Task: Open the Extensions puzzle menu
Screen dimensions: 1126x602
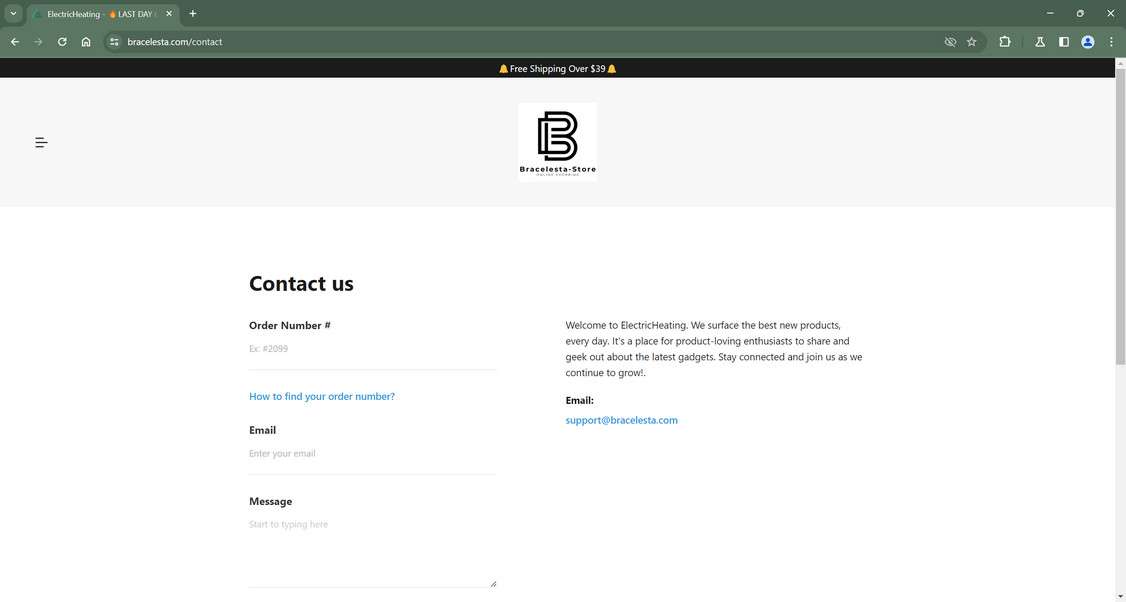Action: point(1004,42)
